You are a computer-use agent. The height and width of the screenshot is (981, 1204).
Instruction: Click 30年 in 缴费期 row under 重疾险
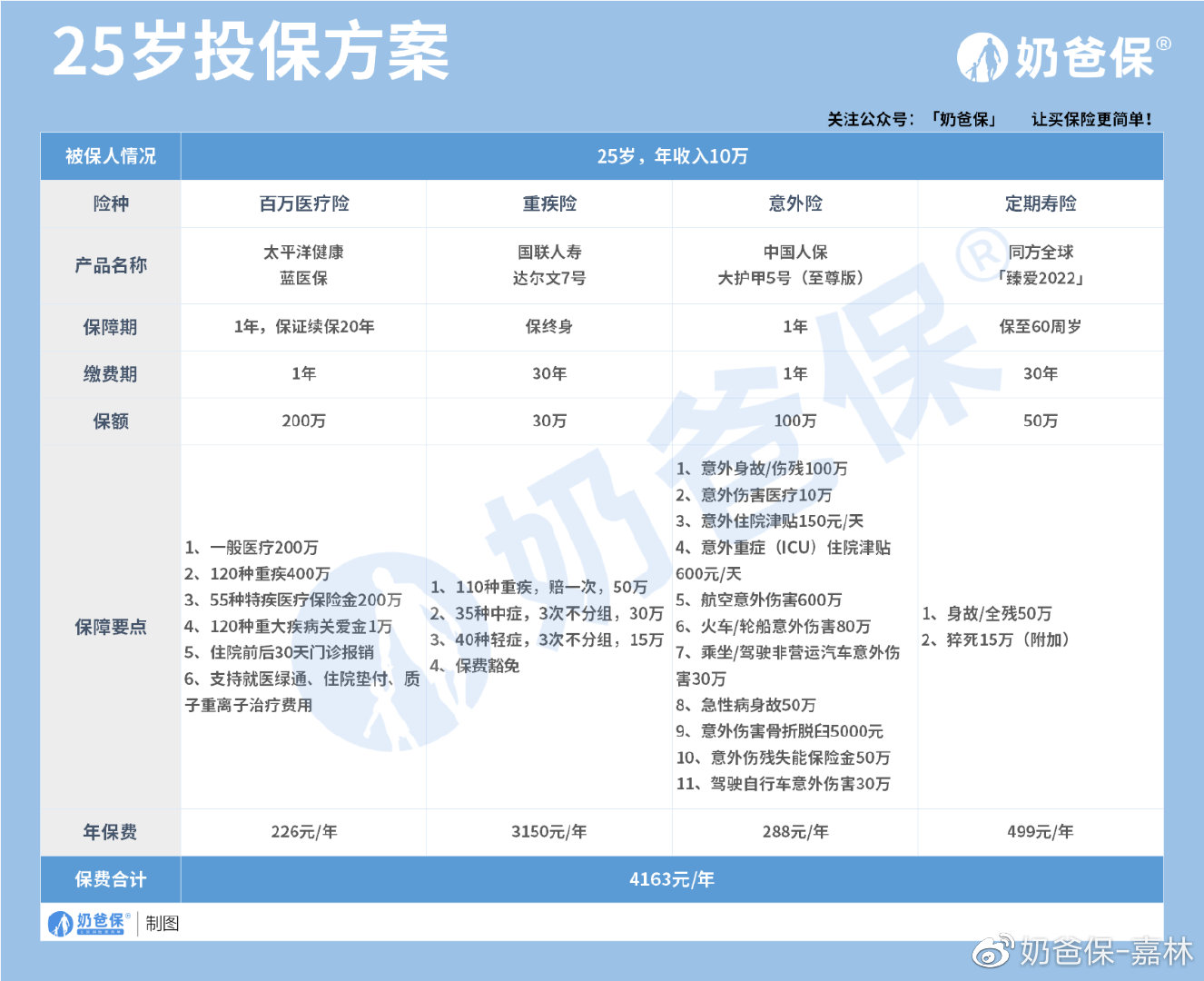tap(549, 374)
